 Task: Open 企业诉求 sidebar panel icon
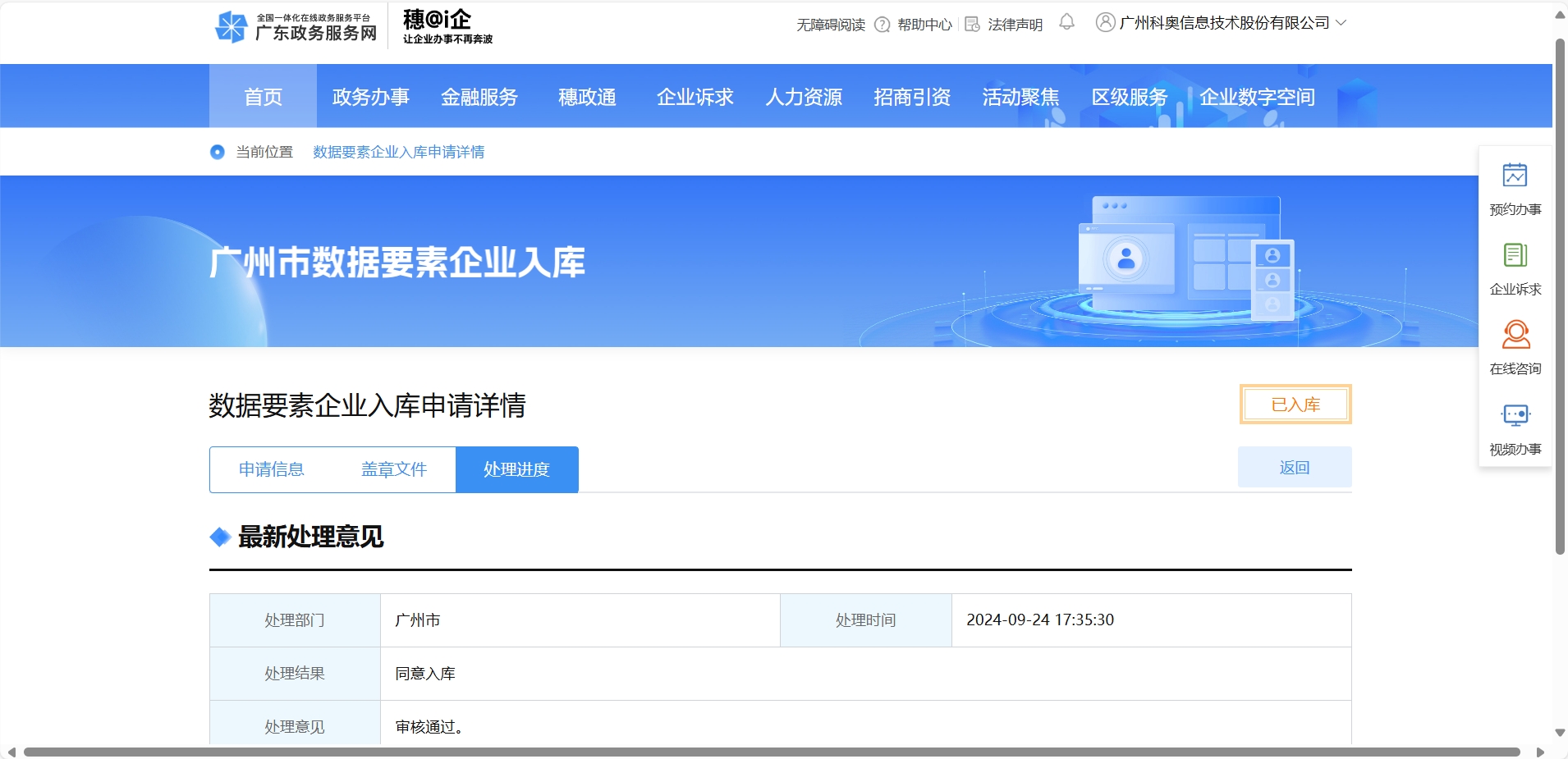coord(1515,256)
